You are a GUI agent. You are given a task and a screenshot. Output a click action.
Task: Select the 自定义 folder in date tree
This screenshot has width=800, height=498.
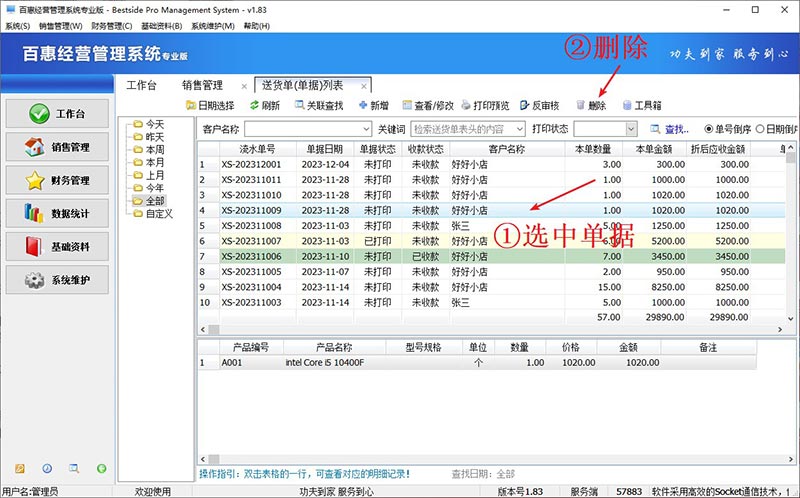[153, 214]
